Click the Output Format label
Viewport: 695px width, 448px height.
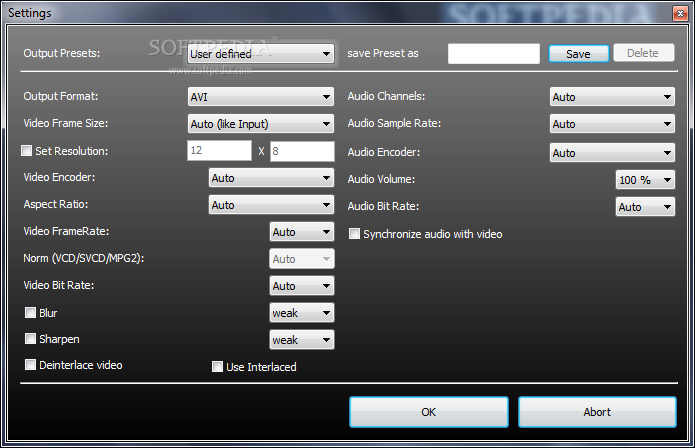click(61, 96)
